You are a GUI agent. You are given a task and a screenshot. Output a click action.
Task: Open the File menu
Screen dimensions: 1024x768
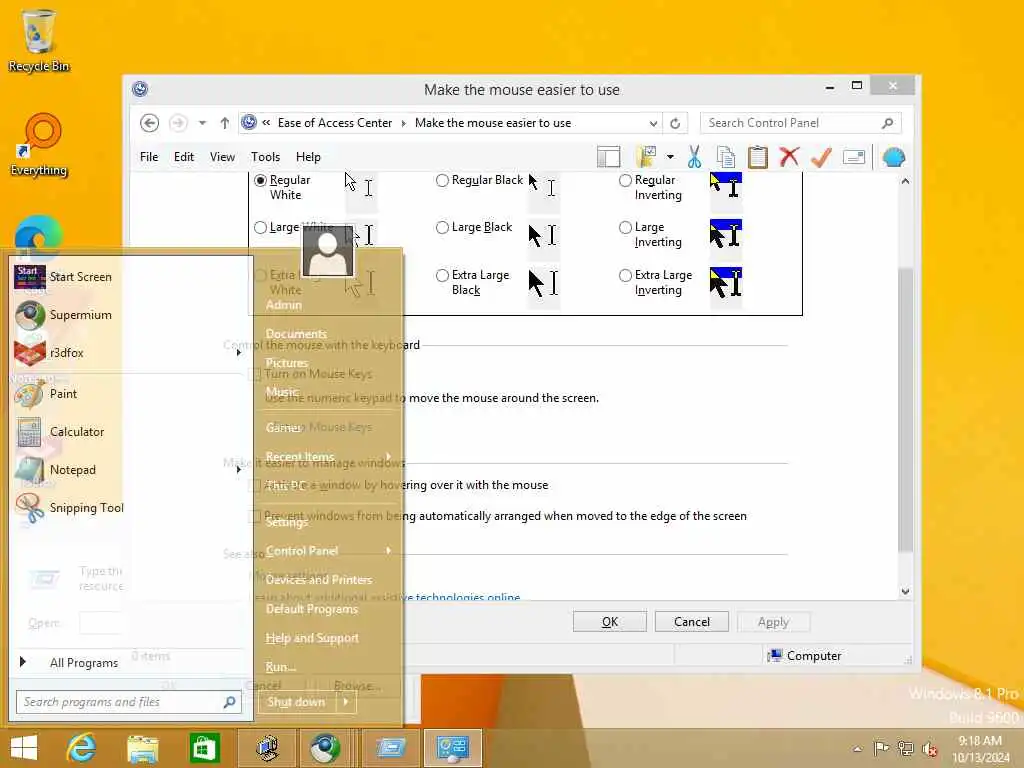coord(149,157)
